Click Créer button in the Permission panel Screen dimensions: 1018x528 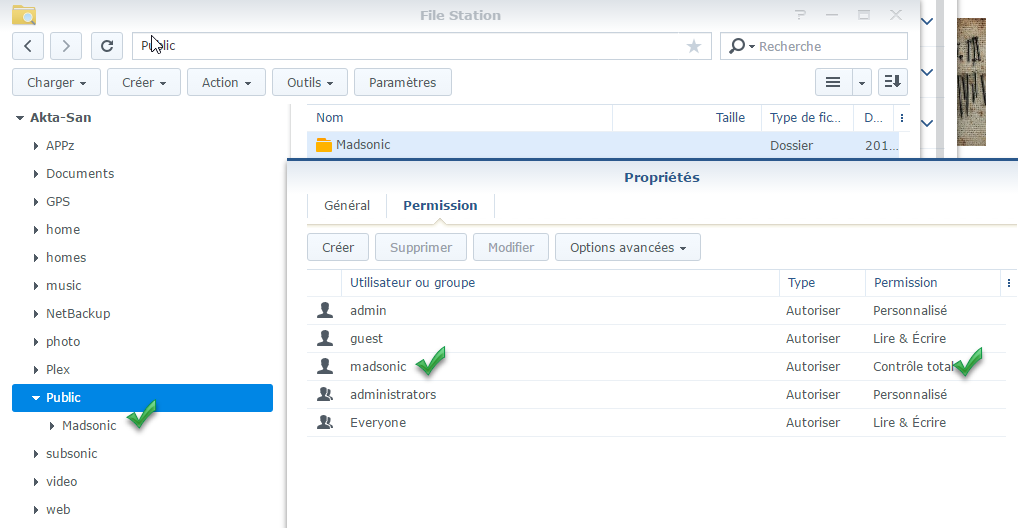(338, 247)
